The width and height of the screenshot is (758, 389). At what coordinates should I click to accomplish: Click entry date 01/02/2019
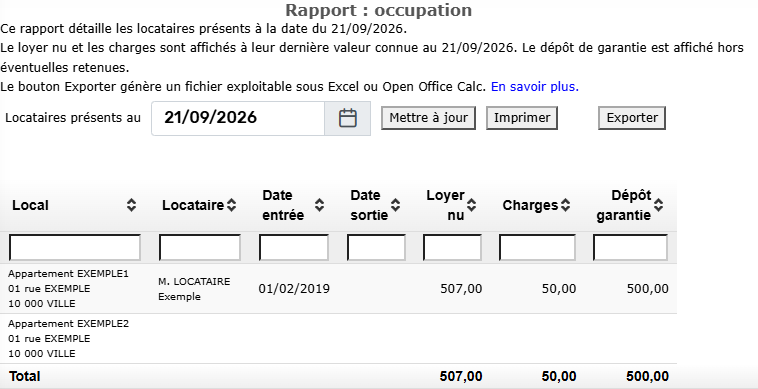point(294,289)
